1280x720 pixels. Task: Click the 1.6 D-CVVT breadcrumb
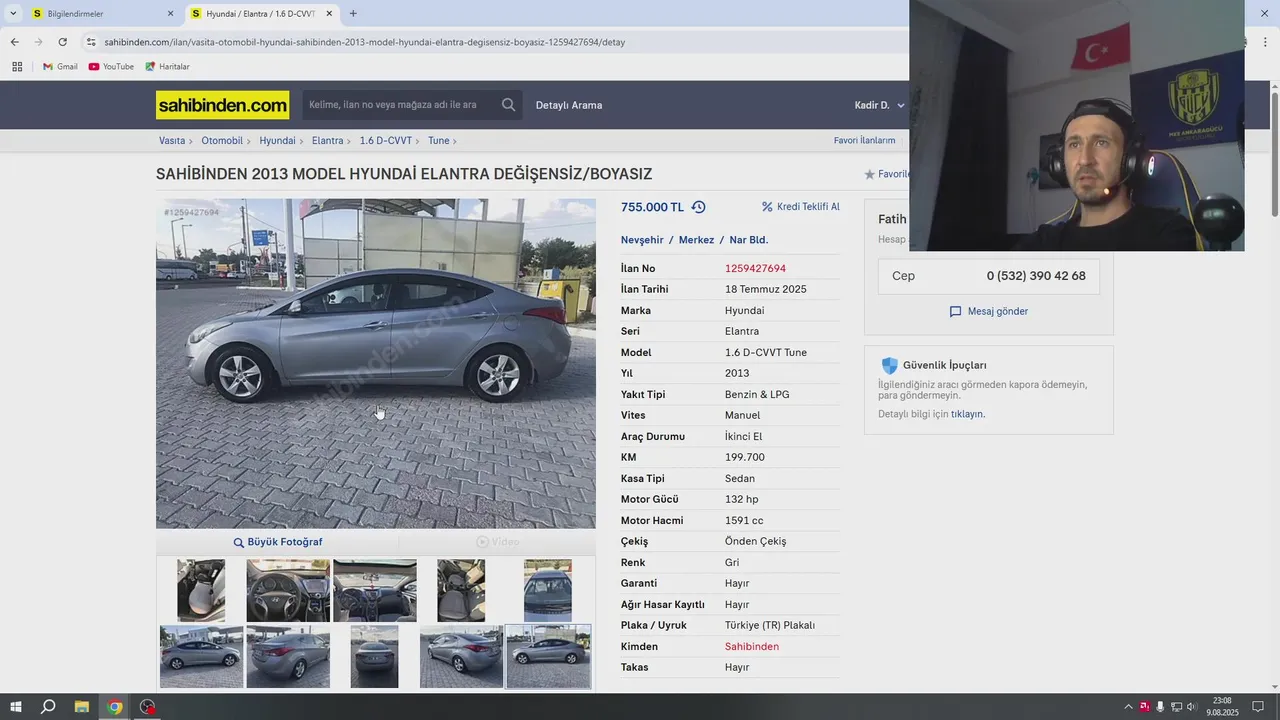386,141
